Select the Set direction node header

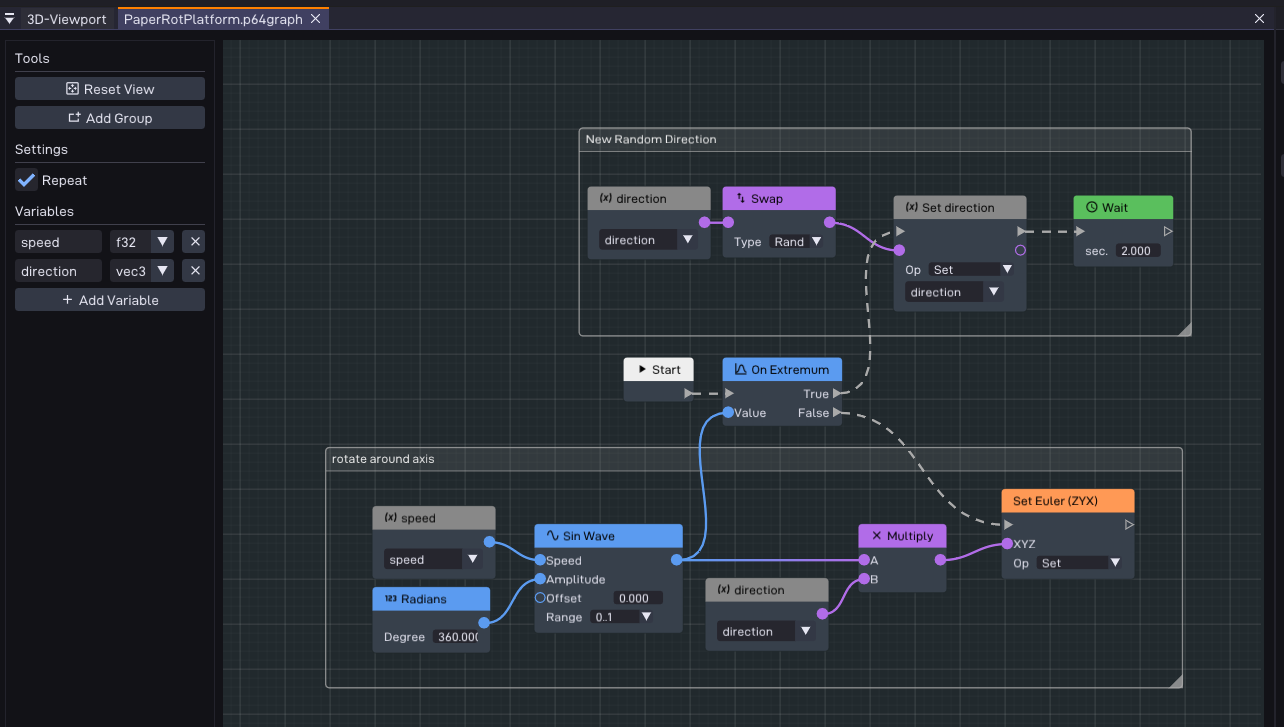coord(959,207)
